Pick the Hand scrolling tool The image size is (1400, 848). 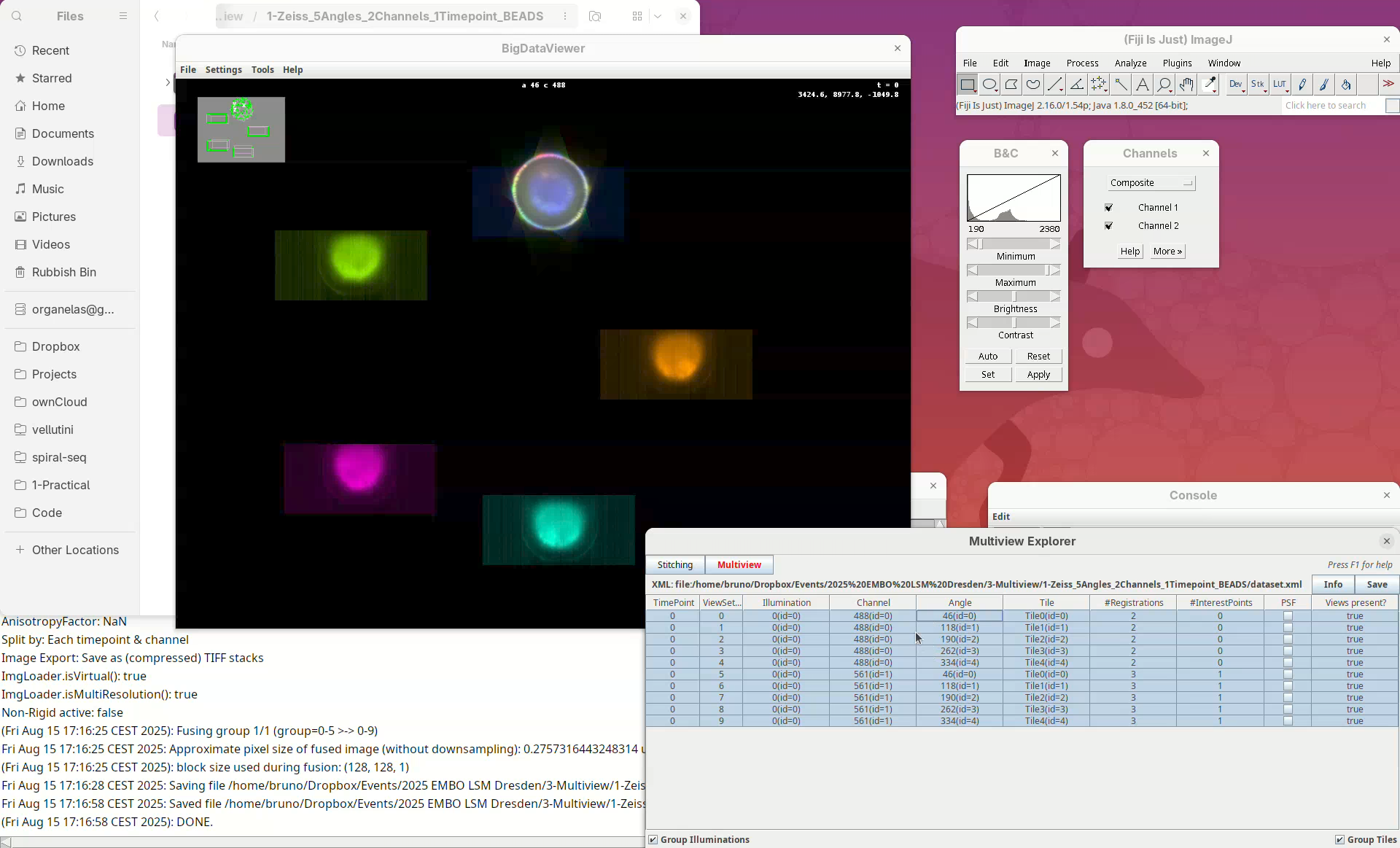coord(1186,85)
